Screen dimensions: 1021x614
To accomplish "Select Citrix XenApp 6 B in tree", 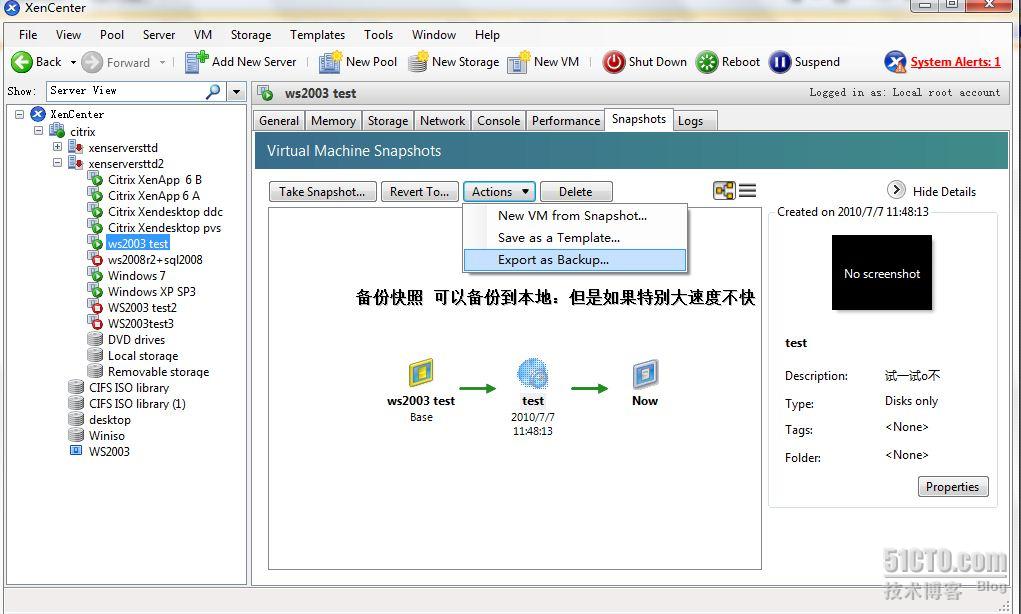I will (155, 180).
